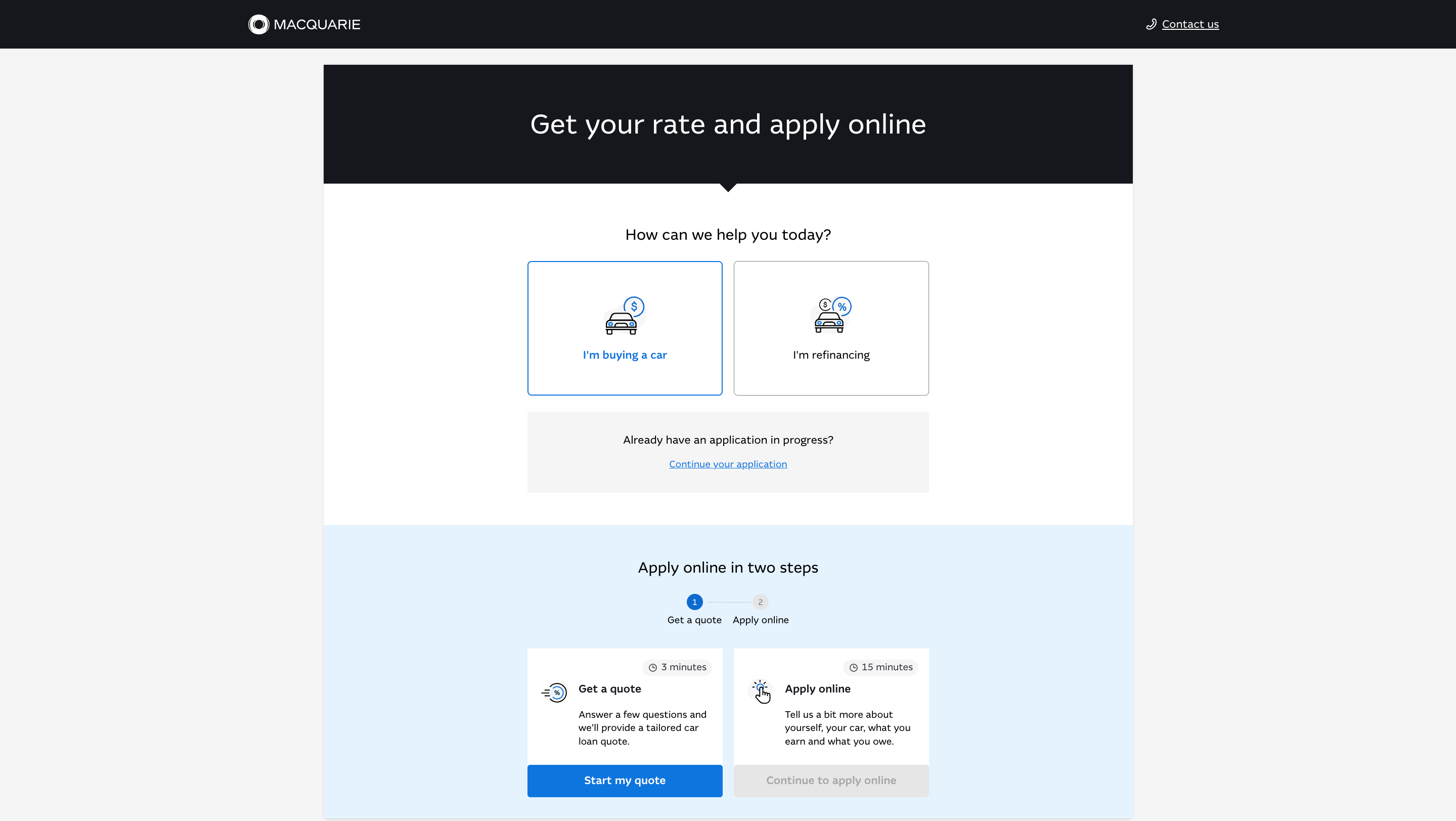
Task: Click the refinancing car percent icon
Action: 832,315
